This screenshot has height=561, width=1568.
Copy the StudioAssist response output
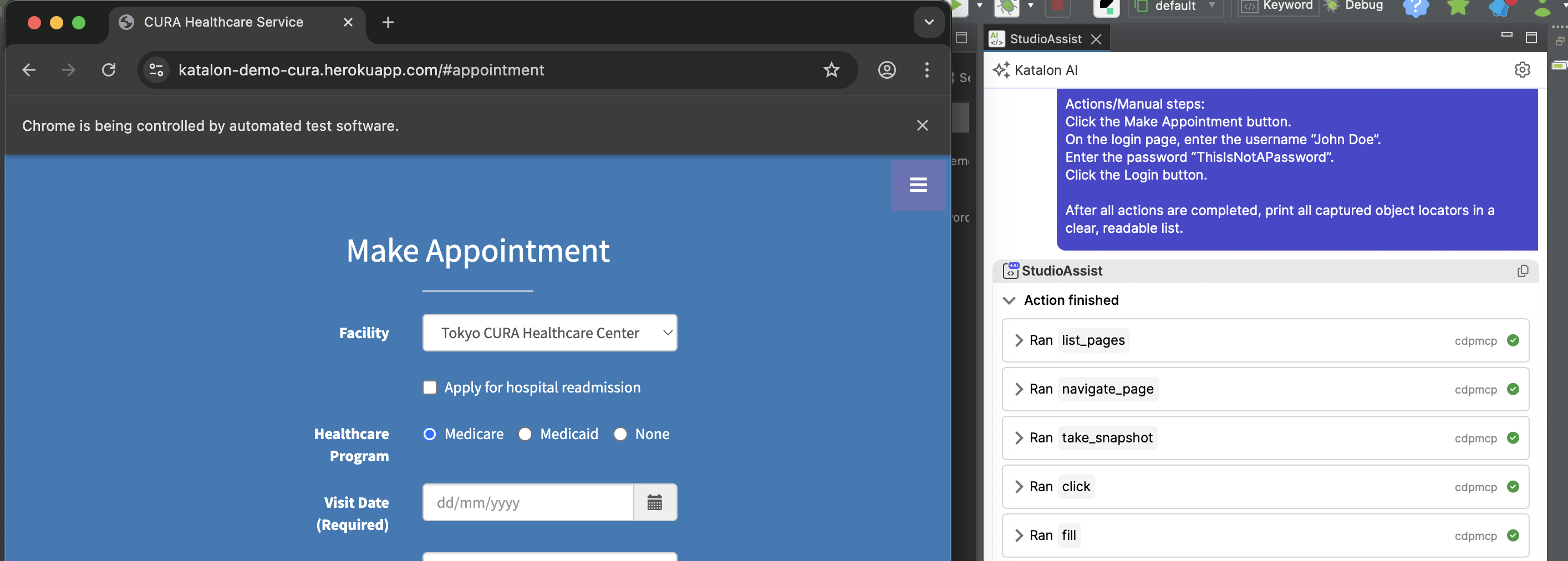click(x=1523, y=271)
